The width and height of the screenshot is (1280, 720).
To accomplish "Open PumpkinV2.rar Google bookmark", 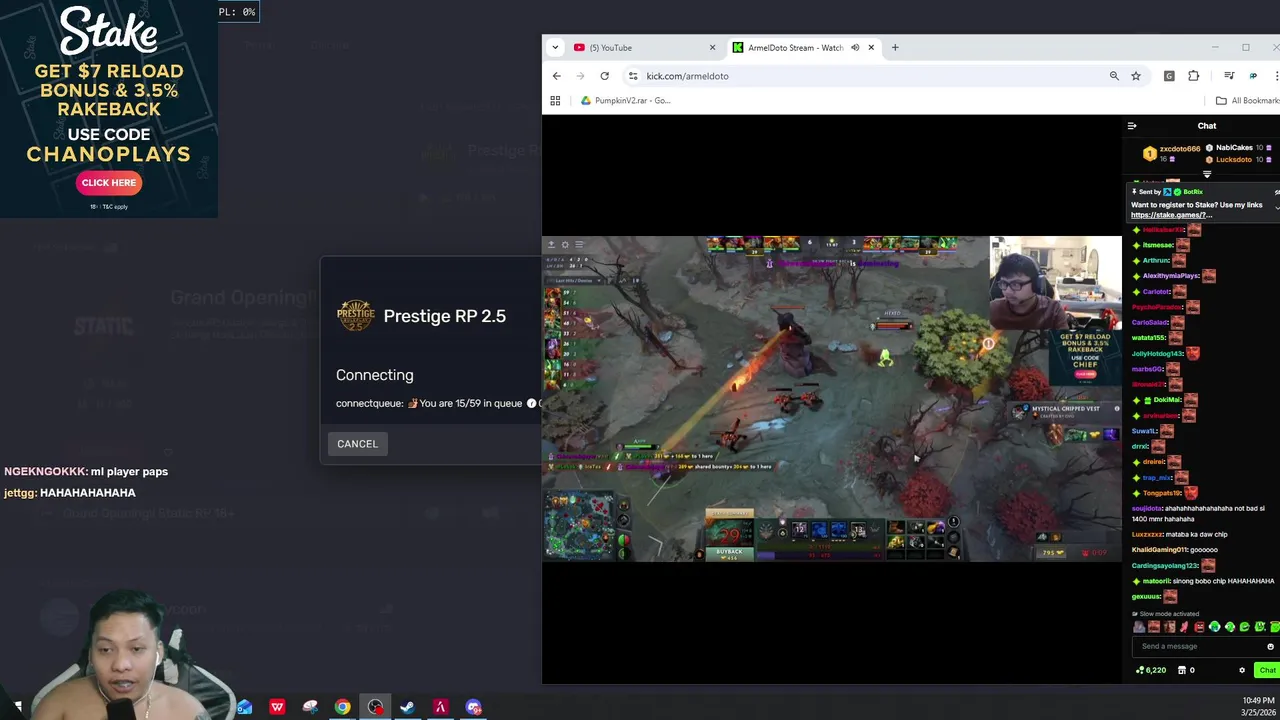I will tap(626, 101).
